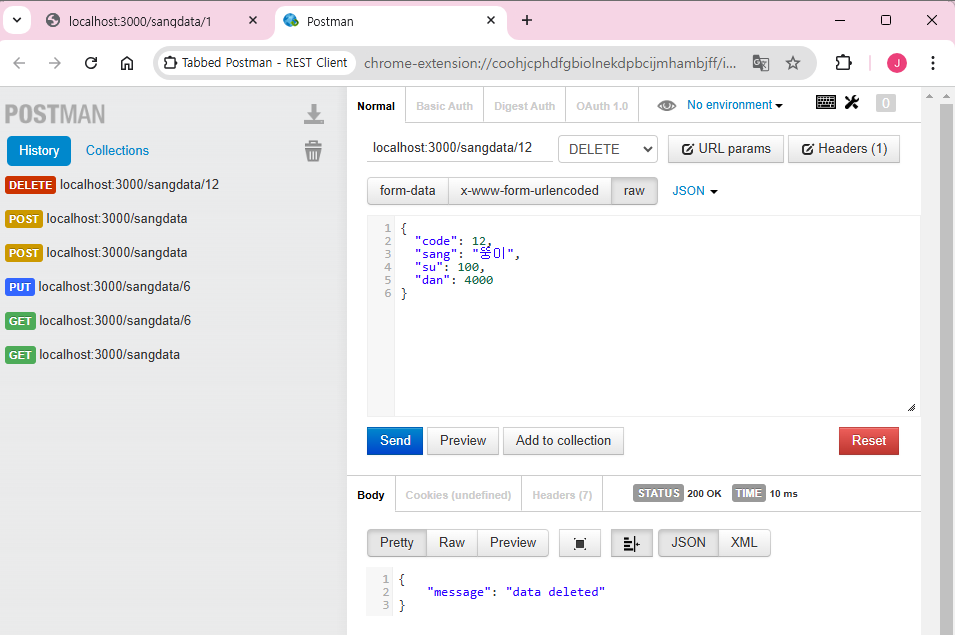Open first POST localhost:3000/sangdata history item

[x=96, y=219]
